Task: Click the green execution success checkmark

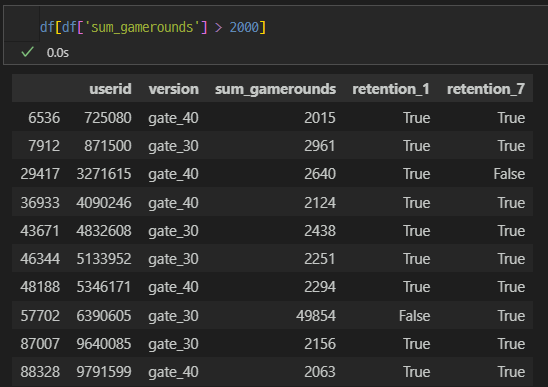Action: pyautogui.click(x=27, y=52)
